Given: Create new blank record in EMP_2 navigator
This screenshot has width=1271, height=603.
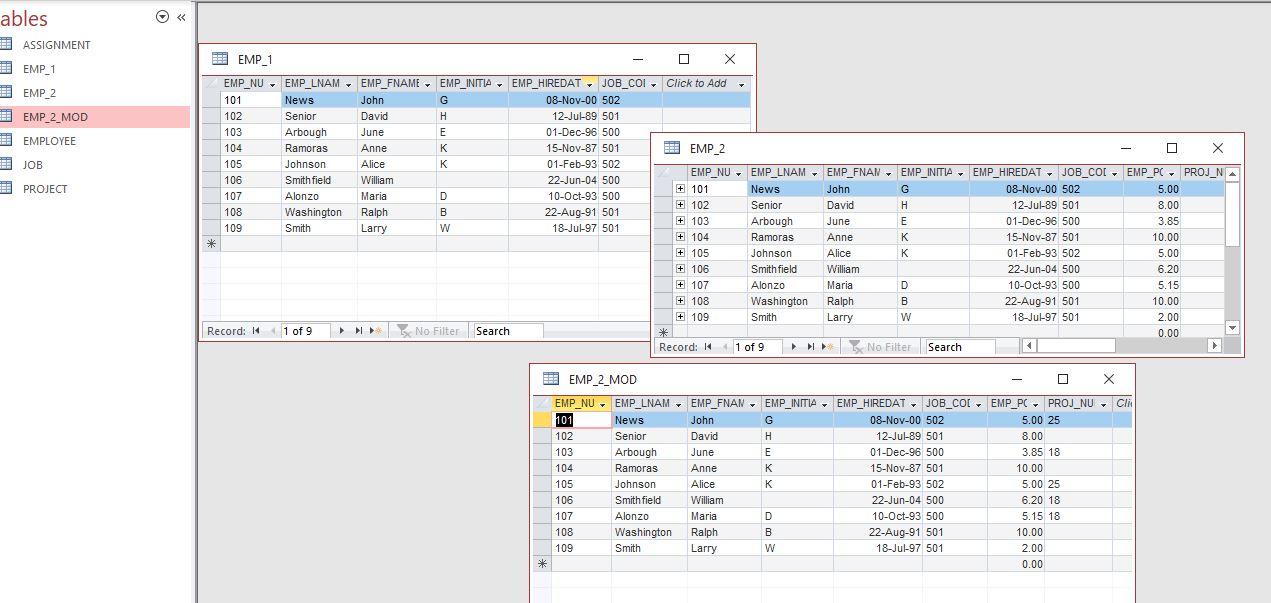Looking at the screenshot, I should (x=828, y=347).
